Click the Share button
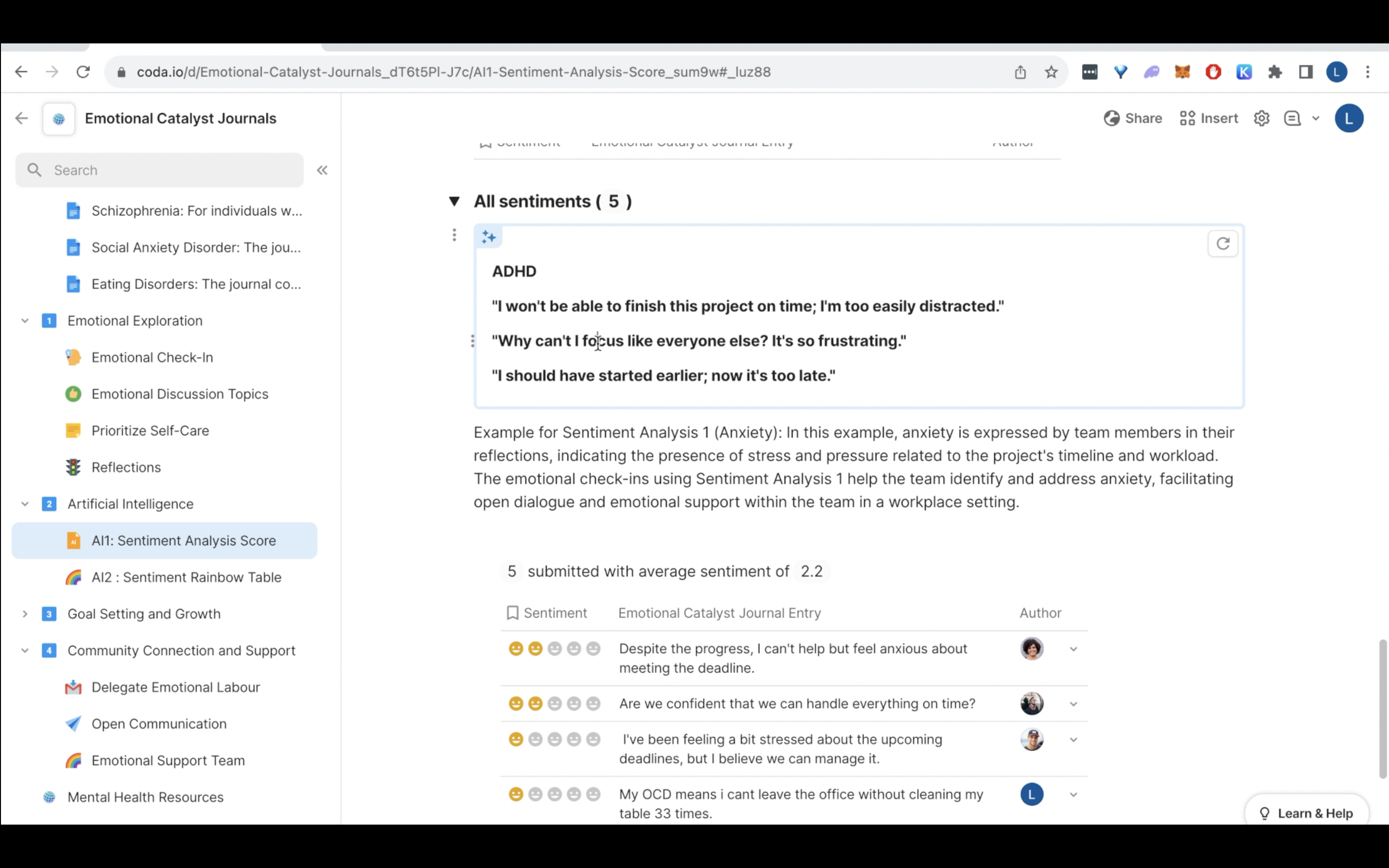 pyautogui.click(x=1133, y=118)
